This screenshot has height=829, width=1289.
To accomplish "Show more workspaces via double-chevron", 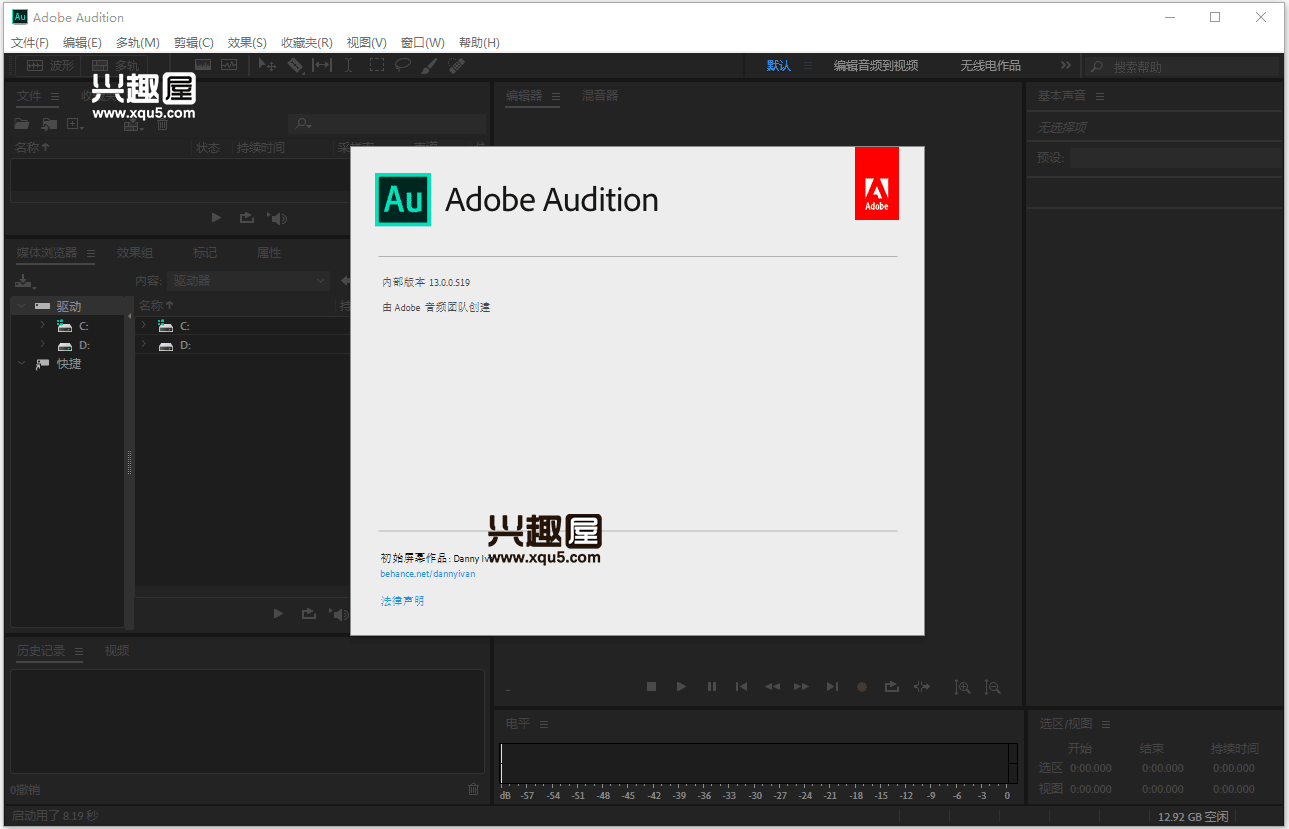I will click(1065, 65).
